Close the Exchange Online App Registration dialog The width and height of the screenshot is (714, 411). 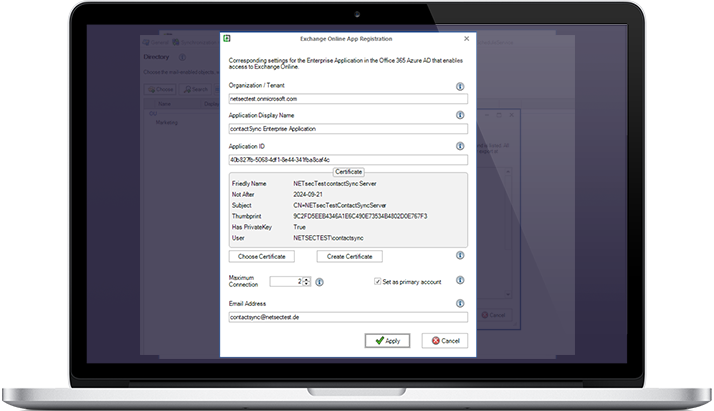tap(466, 39)
